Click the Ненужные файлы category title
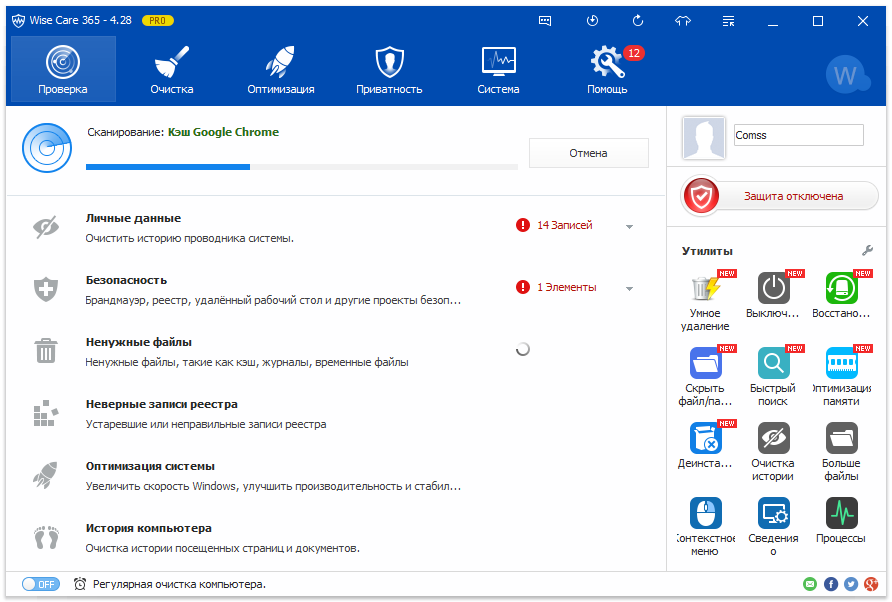Screen dimensions: 892x602 pyautogui.click(x=139, y=342)
